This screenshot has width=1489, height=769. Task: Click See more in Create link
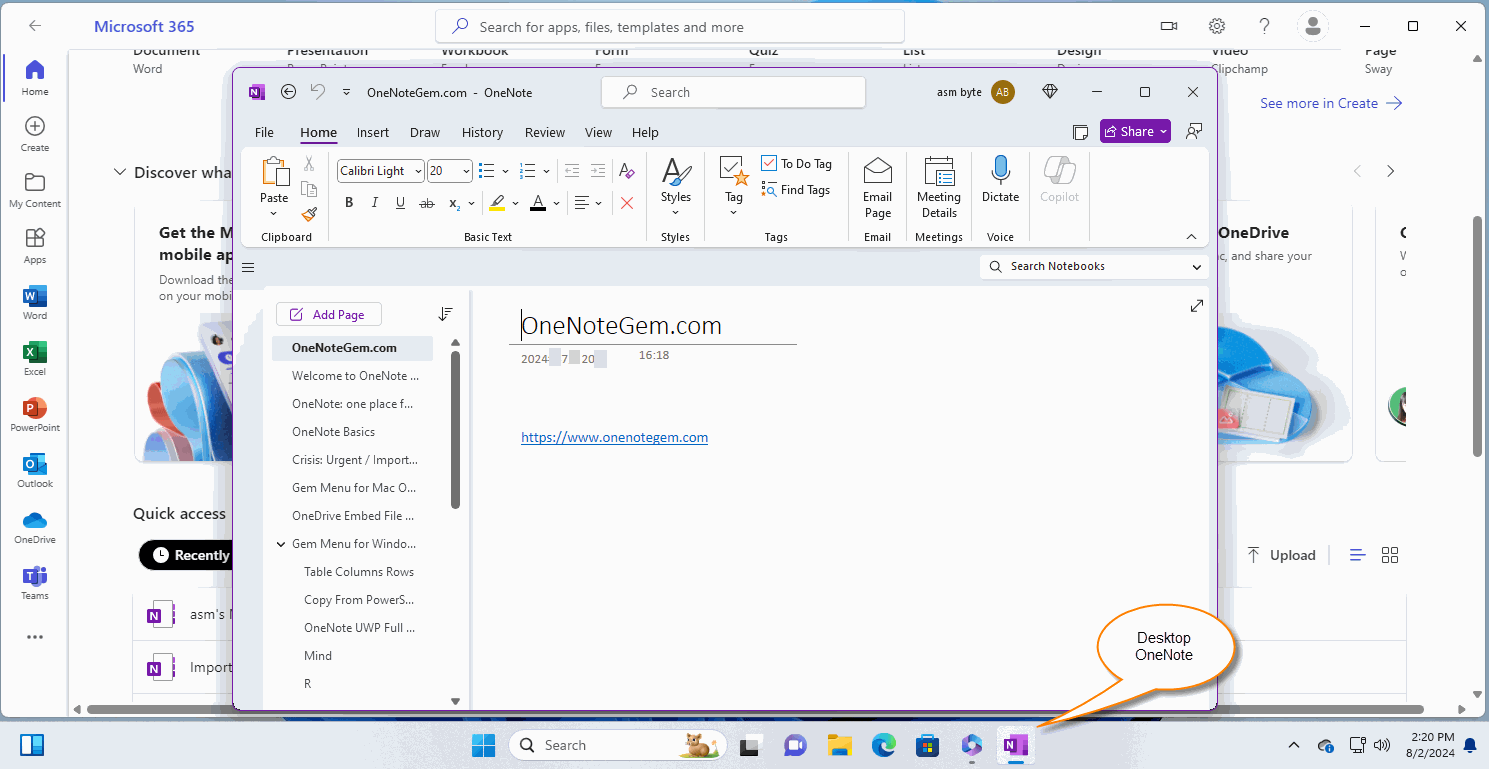point(1331,103)
